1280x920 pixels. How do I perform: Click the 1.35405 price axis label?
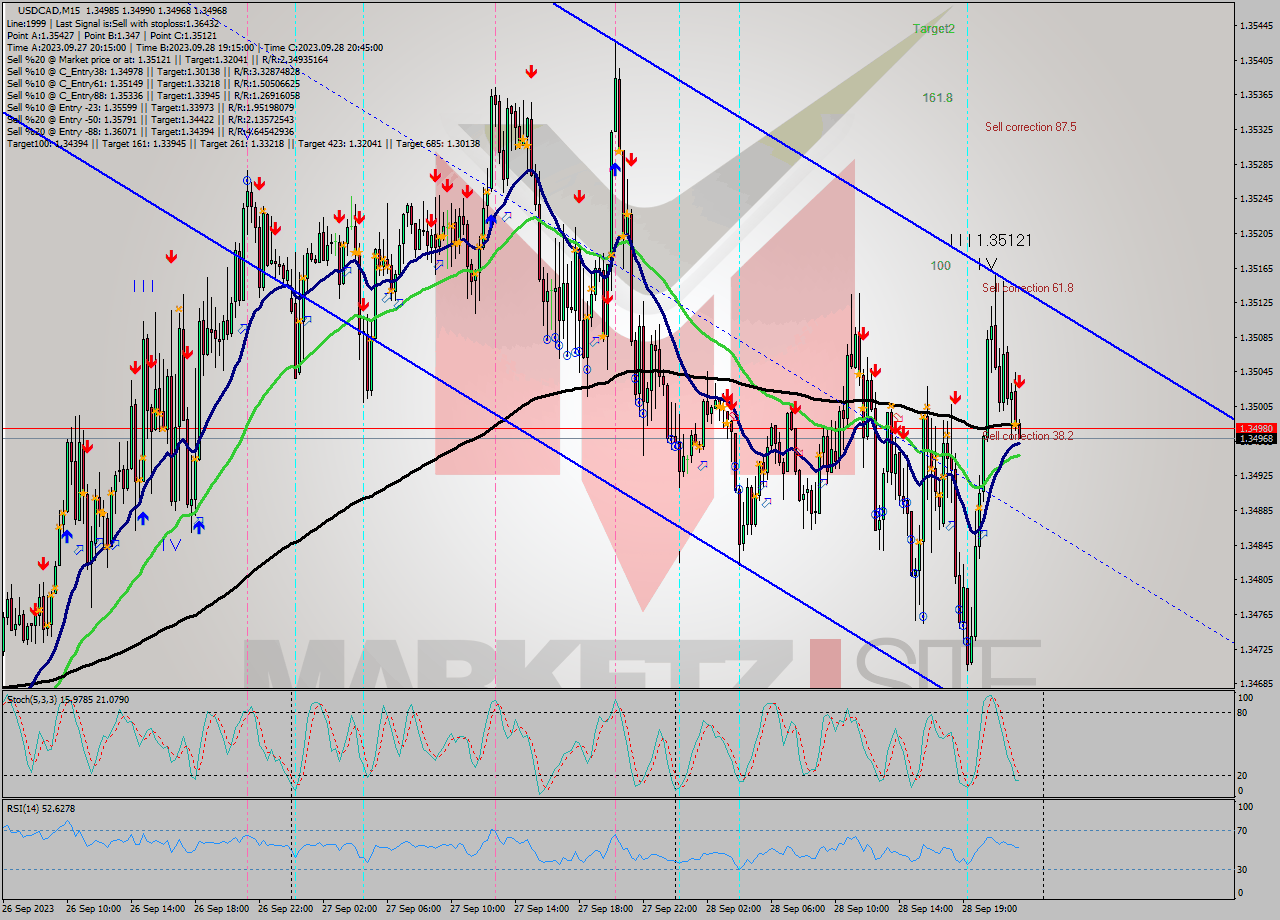[x=1256, y=60]
